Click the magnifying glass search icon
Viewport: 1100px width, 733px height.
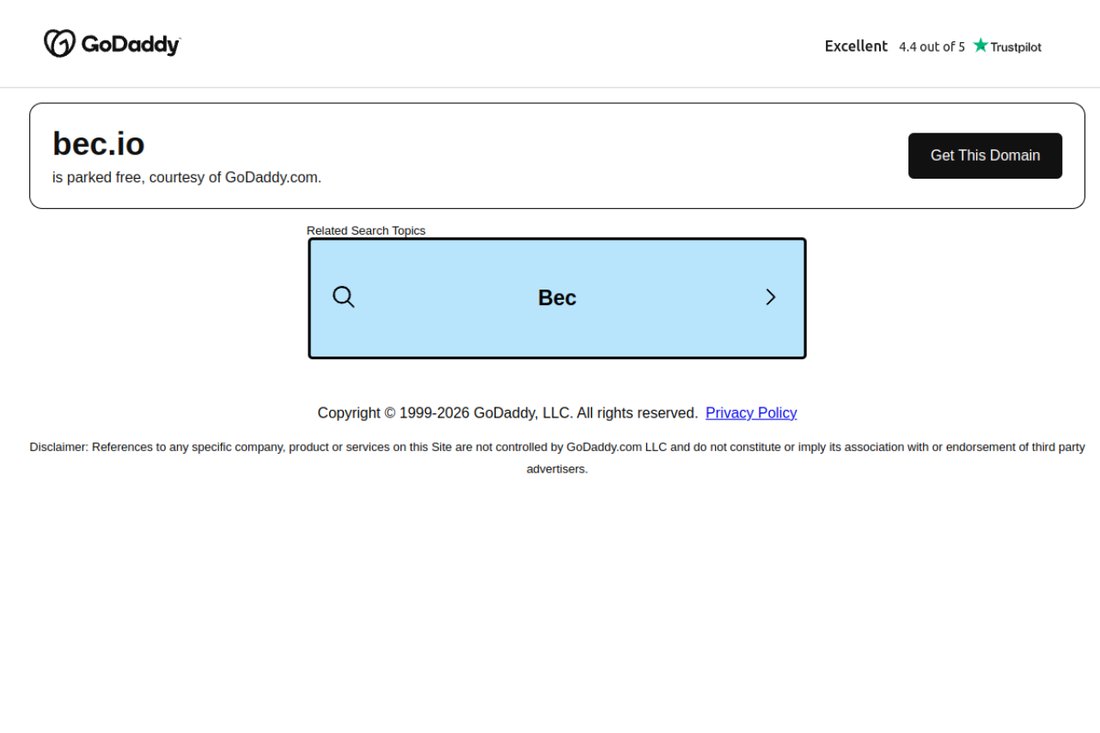pos(343,297)
